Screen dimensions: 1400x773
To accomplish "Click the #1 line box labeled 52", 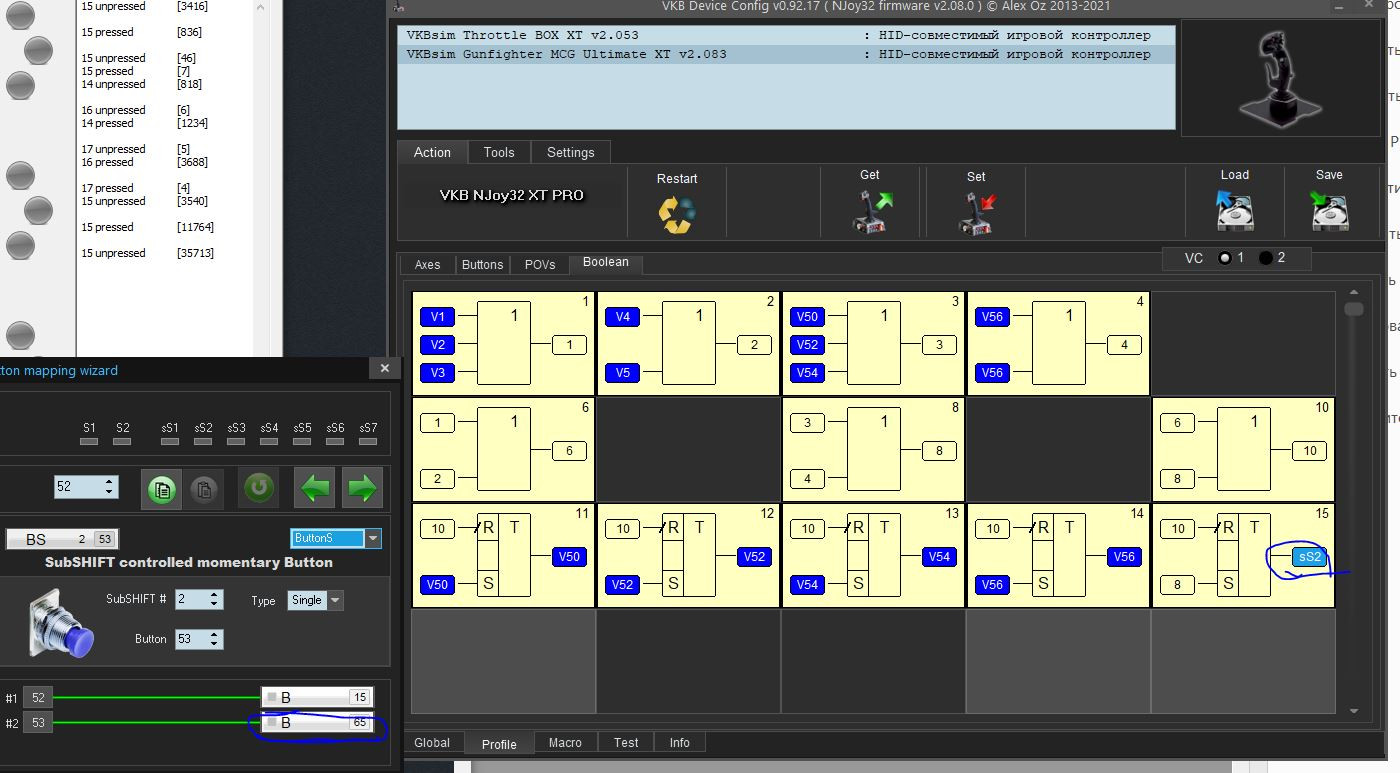I will point(38,697).
